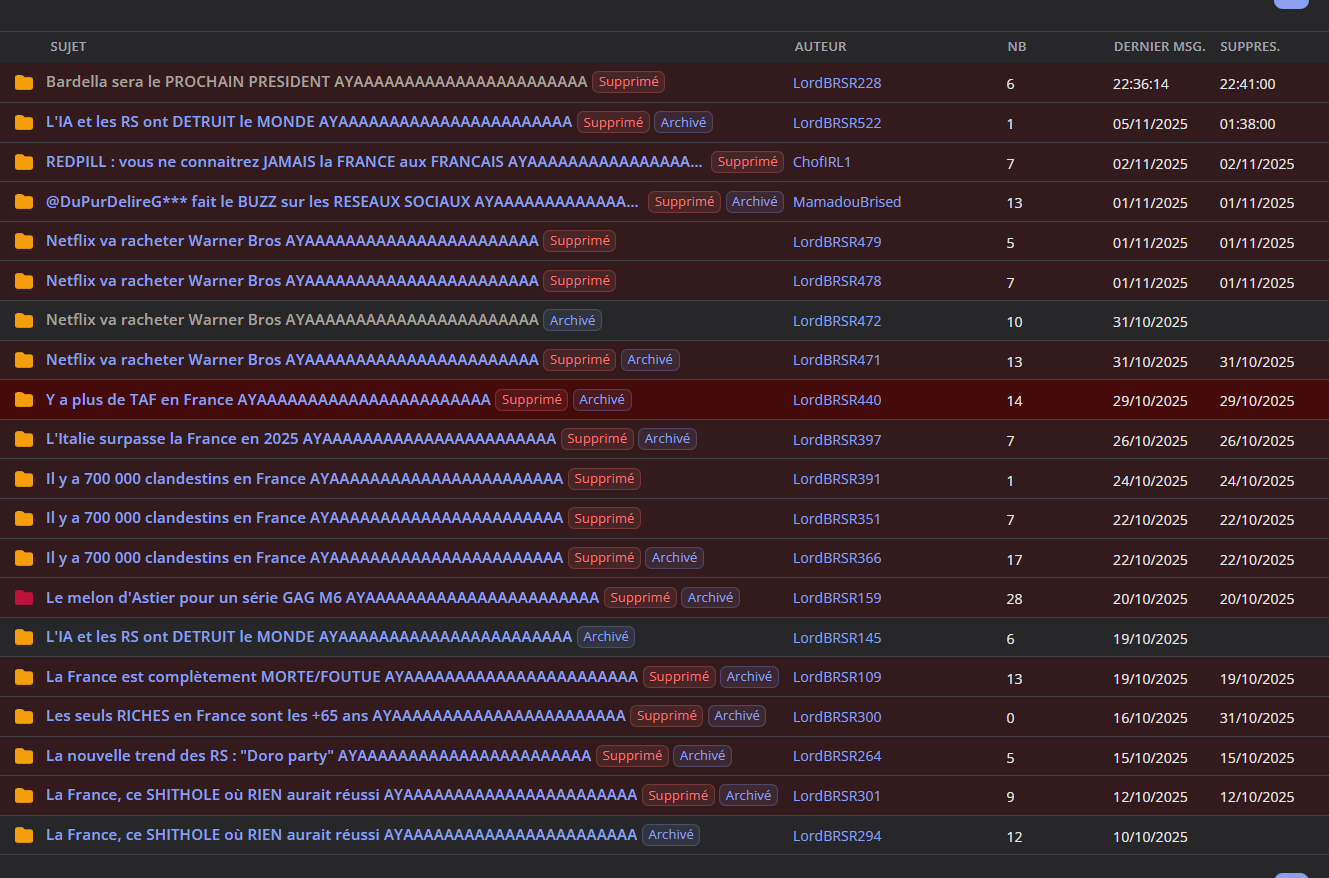Click Archivé badge on LordBRSR294's SHITHOLE topic
Image resolution: width=1329 pixels, height=878 pixels.
tap(670, 835)
